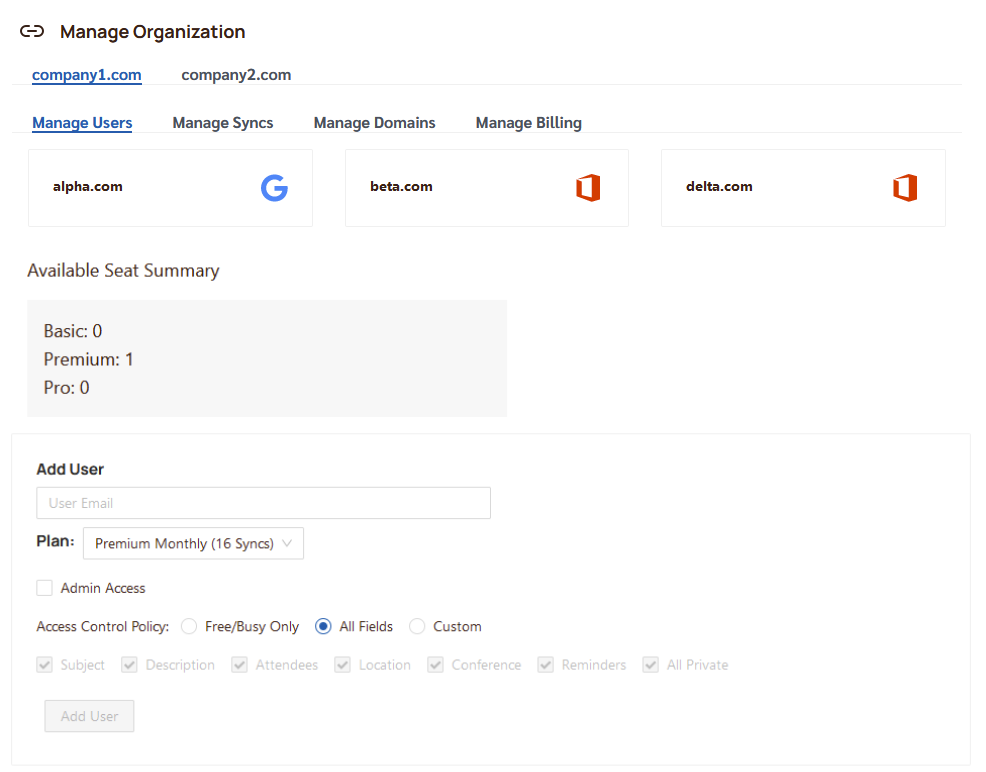Click the Office logo on delta.com card
Viewport: 986px width, 772px height.
[905, 187]
